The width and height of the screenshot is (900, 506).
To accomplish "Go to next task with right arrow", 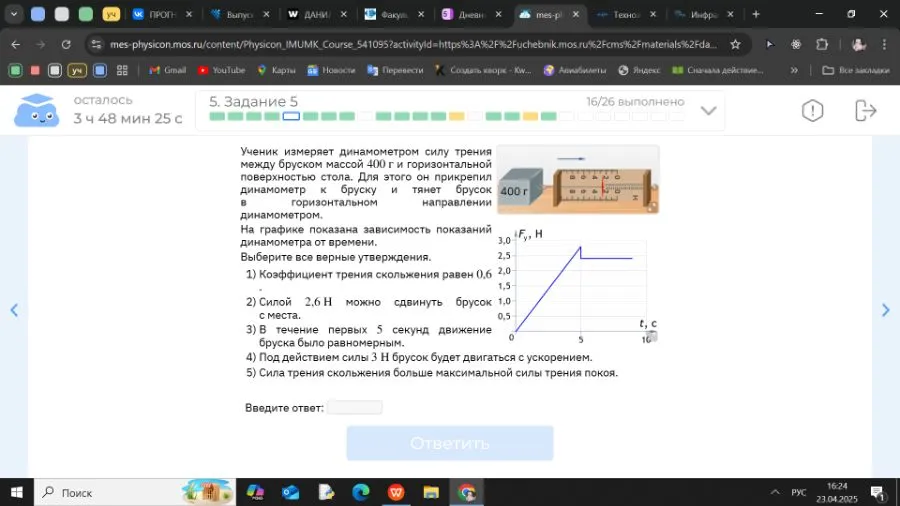I will point(886,310).
